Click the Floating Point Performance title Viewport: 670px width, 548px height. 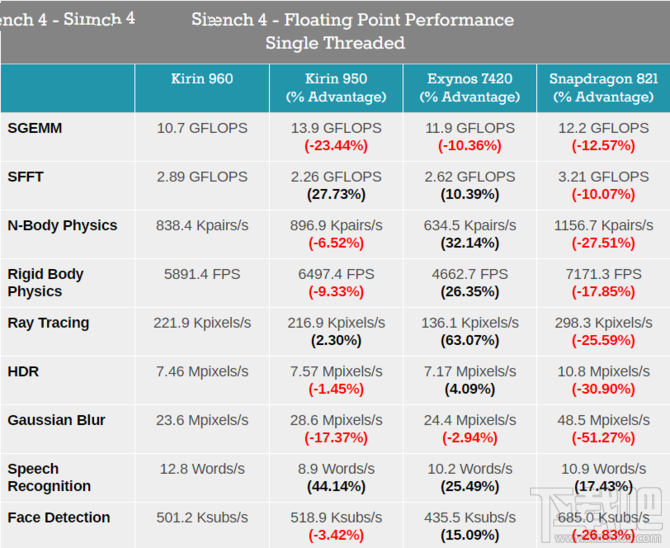[x=351, y=20]
